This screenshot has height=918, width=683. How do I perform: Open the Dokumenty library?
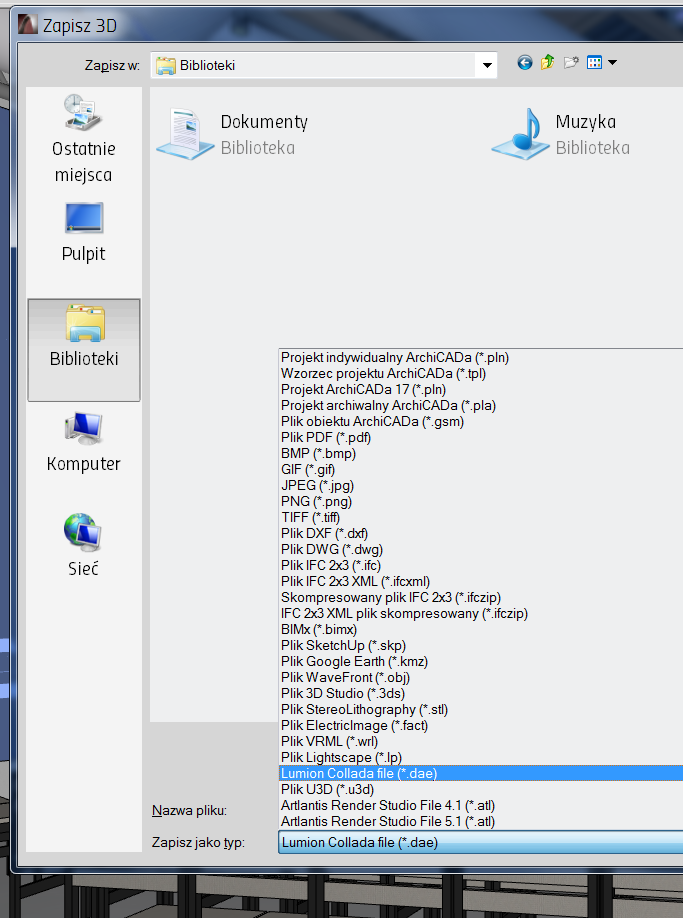(232, 134)
